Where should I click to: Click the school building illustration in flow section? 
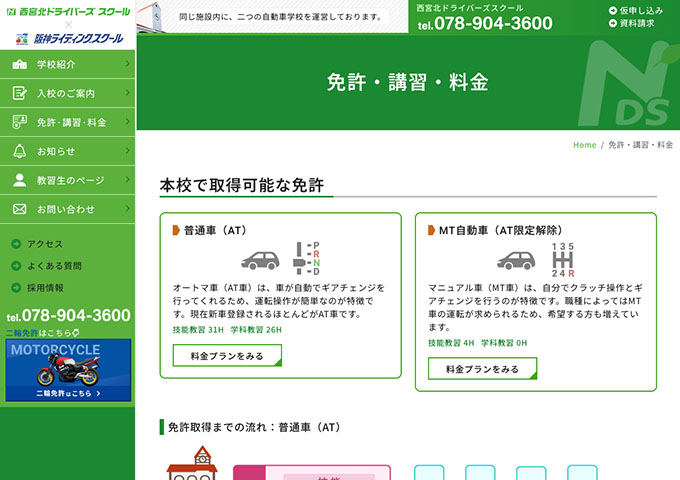click(x=193, y=463)
